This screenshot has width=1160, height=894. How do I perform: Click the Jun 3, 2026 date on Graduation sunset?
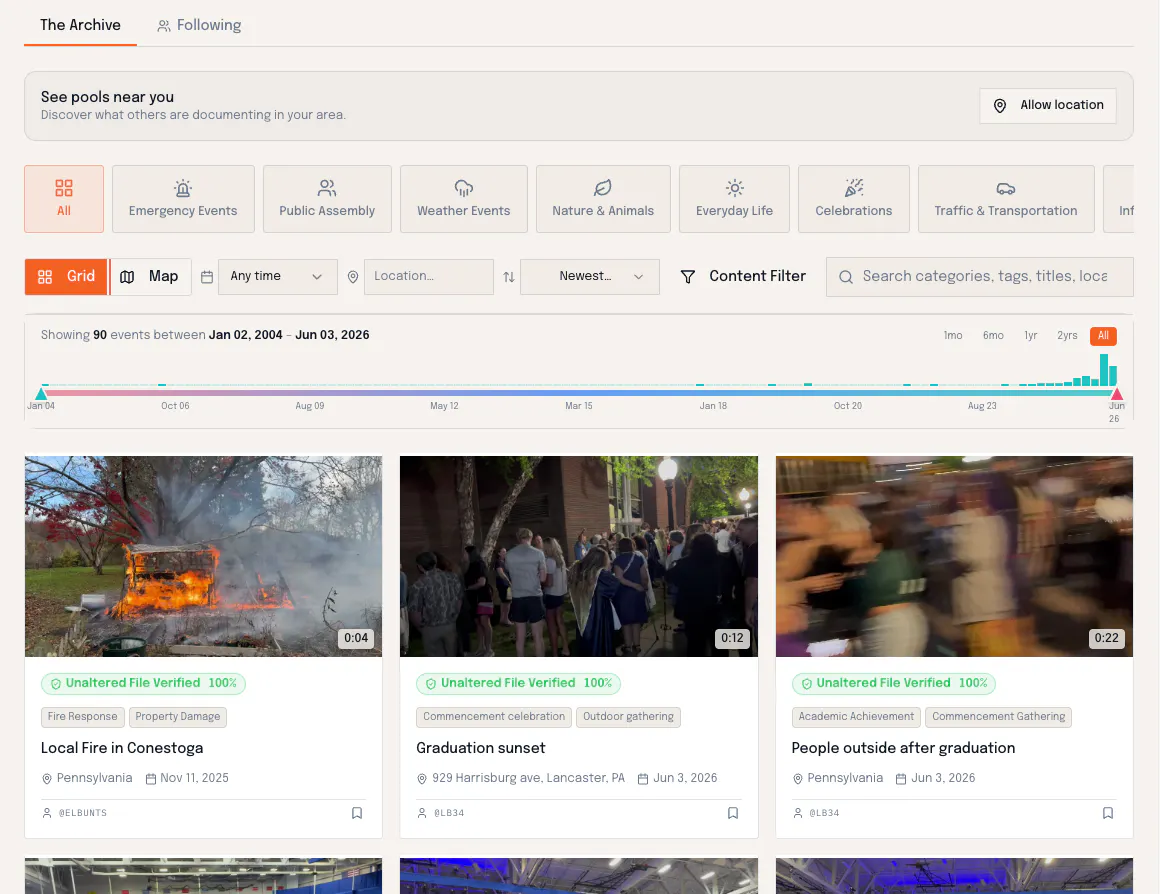(x=685, y=779)
